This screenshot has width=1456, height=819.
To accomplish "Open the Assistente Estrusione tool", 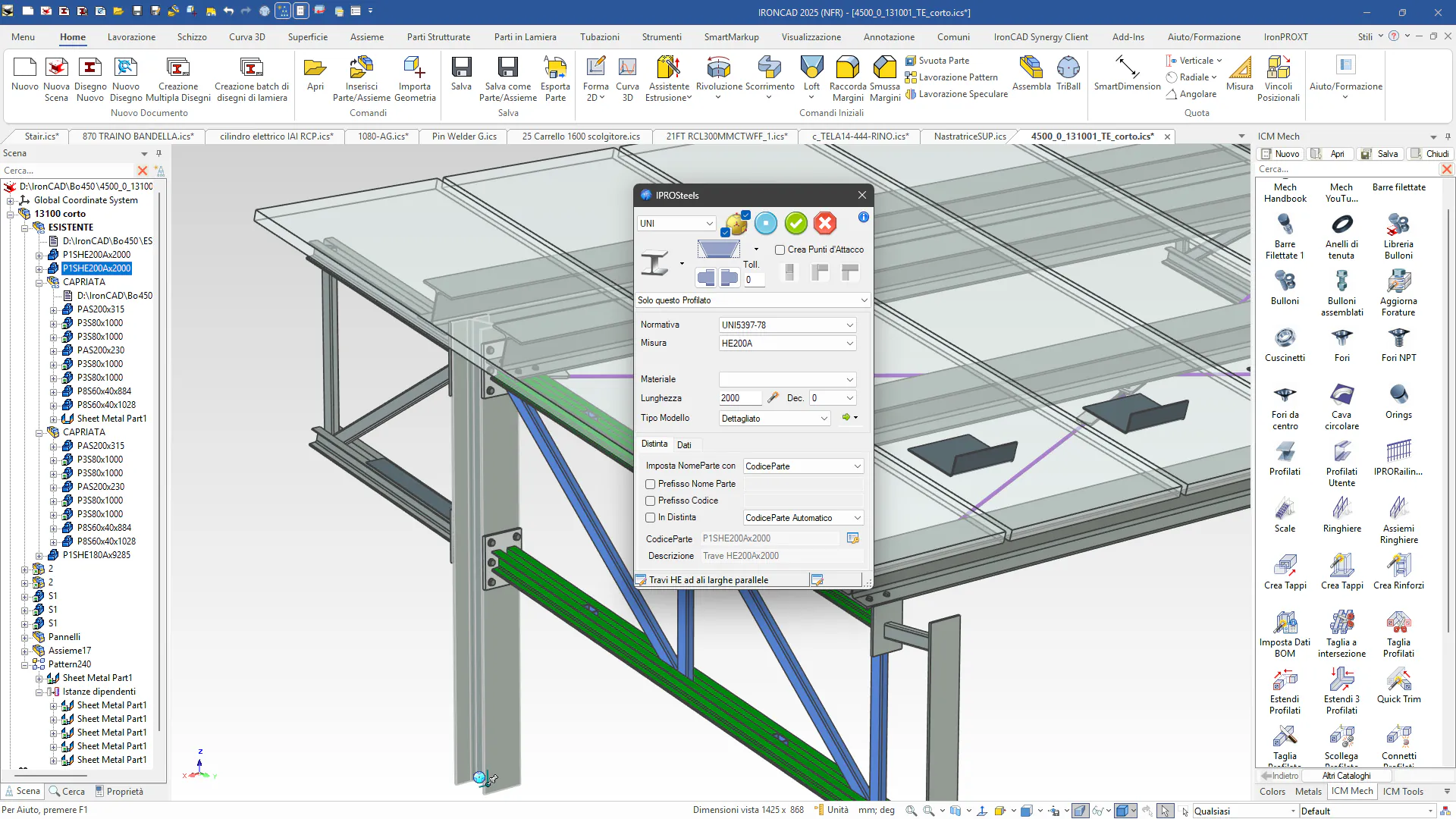I will [668, 70].
